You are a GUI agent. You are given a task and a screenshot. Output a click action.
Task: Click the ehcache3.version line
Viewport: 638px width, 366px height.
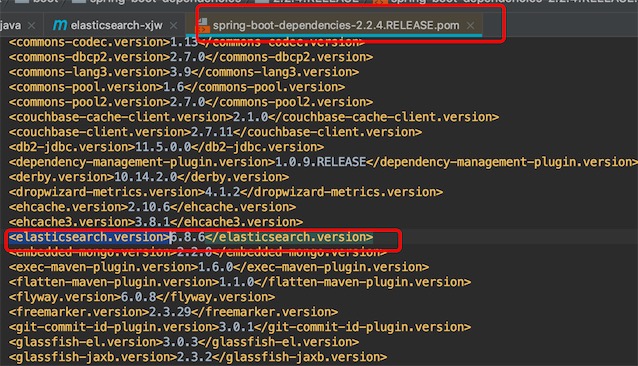(156, 222)
